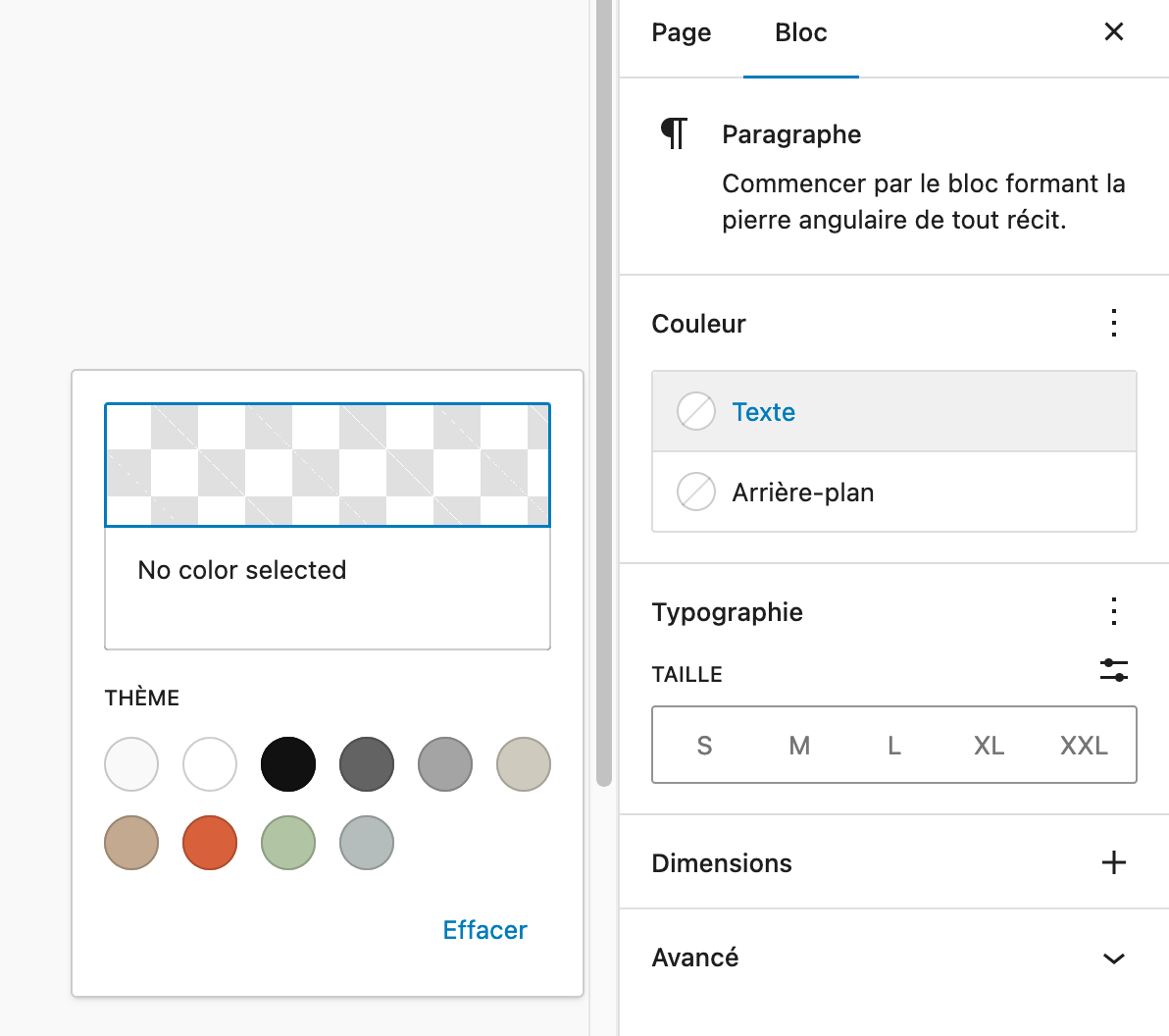
Task: Open the Typographie options menu
Action: pyautogui.click(x=1114, y=611)
